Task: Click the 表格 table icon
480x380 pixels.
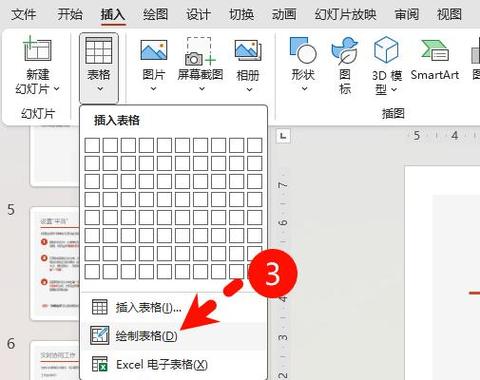Action: (99, 50)
